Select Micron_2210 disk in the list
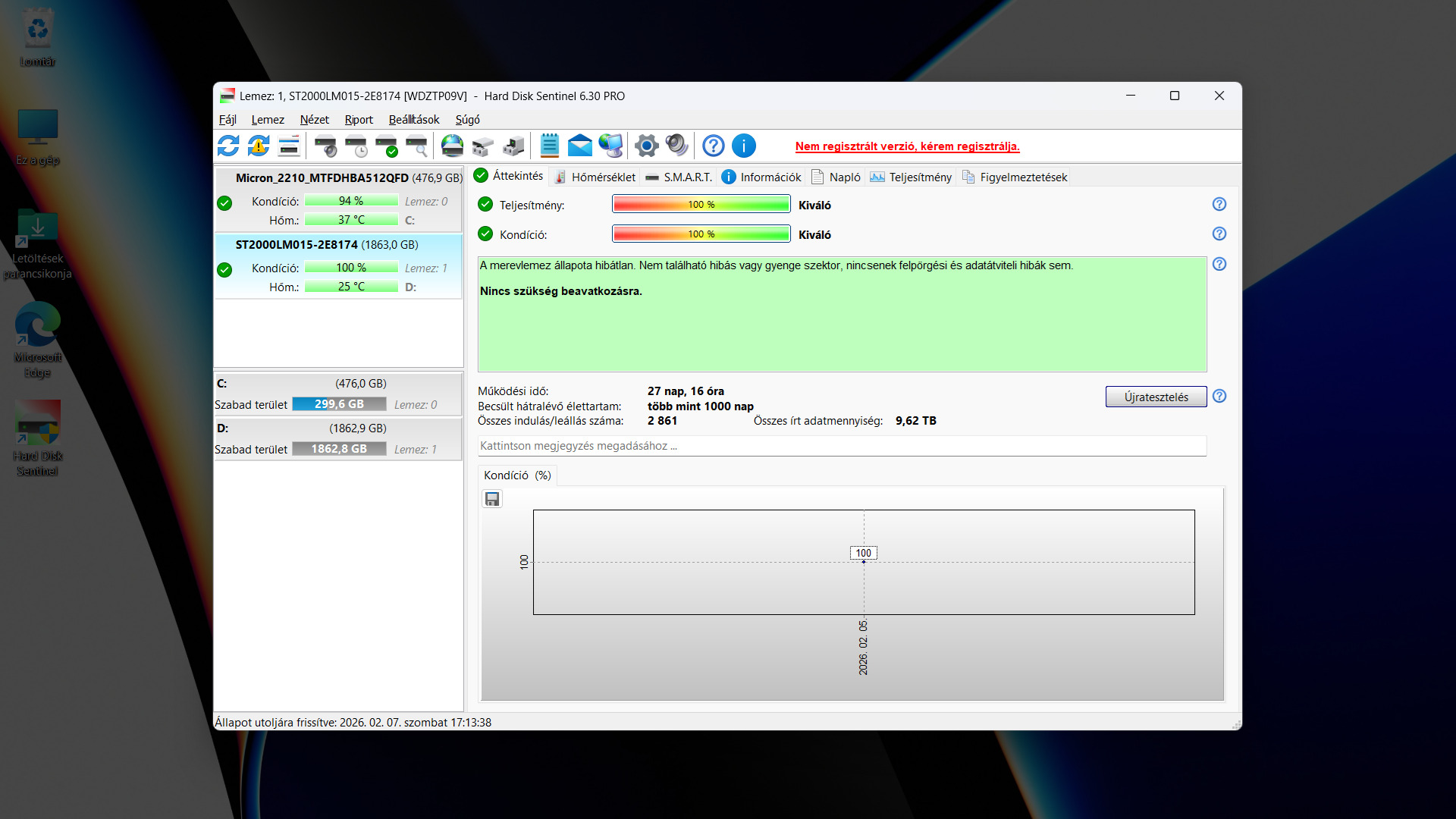 pos(338,199)
